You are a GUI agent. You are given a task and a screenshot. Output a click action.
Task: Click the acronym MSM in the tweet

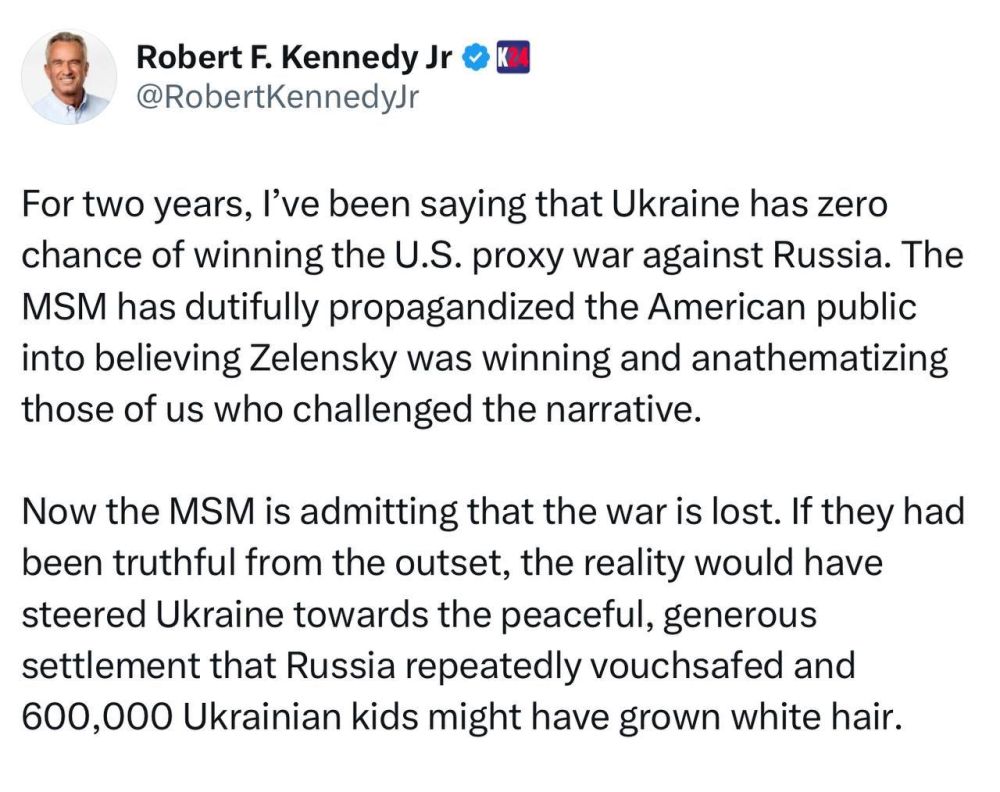click(x=65, y=305)
